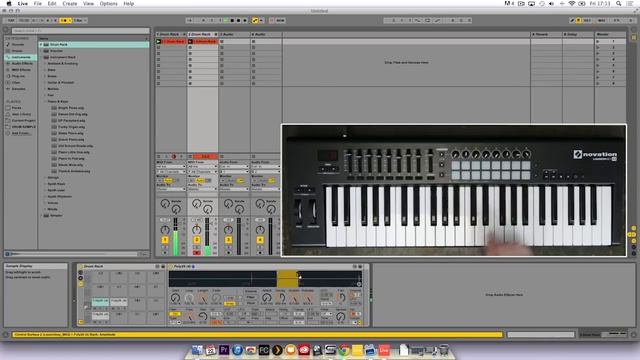The width and height of the screenshot is (640, 360).
Task: Disarm track 2 red record arm button
Action: (x=197, y=253)
